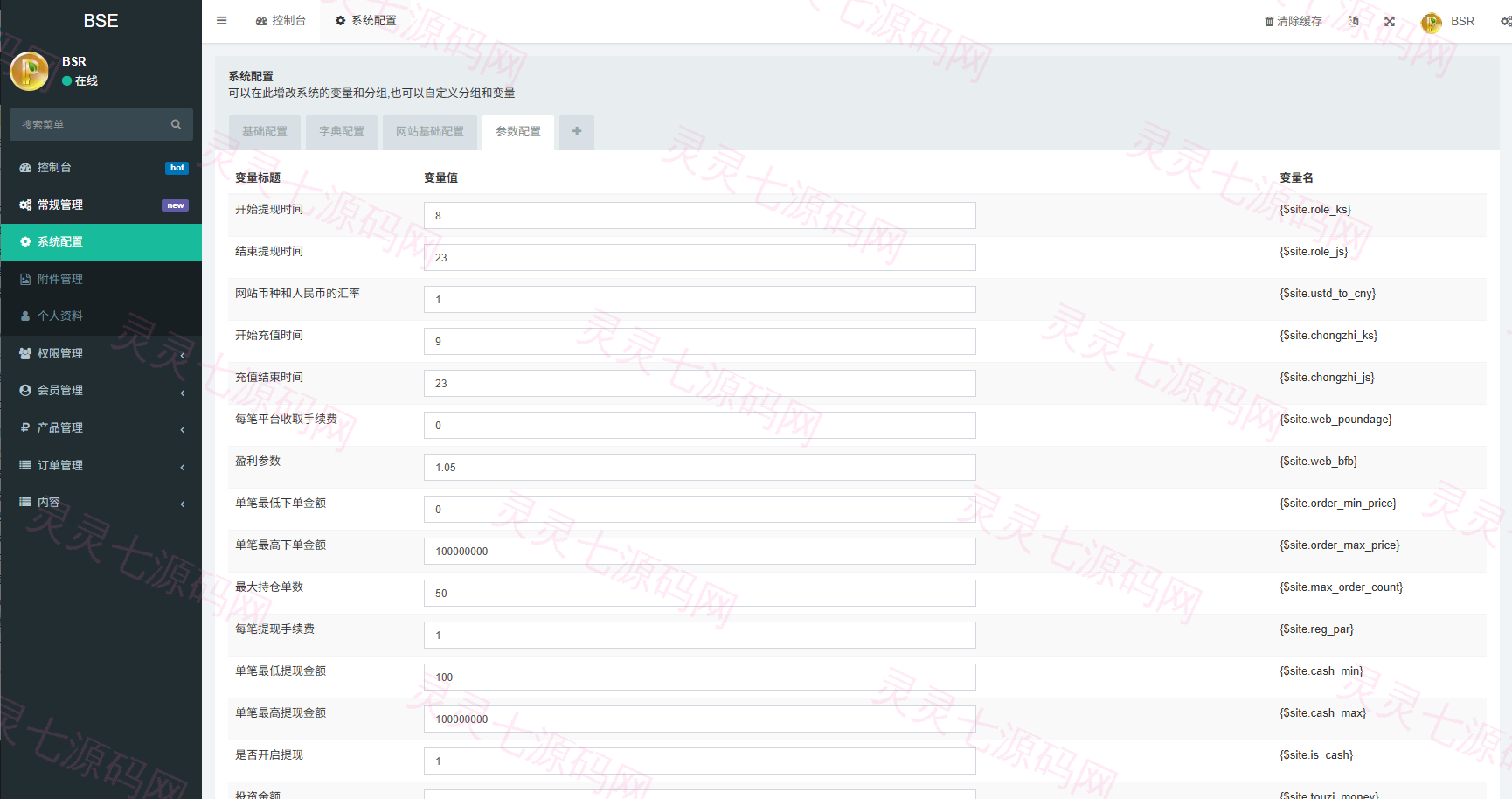Click the 盈利参数 input showing 1.05

click(700, 468)
